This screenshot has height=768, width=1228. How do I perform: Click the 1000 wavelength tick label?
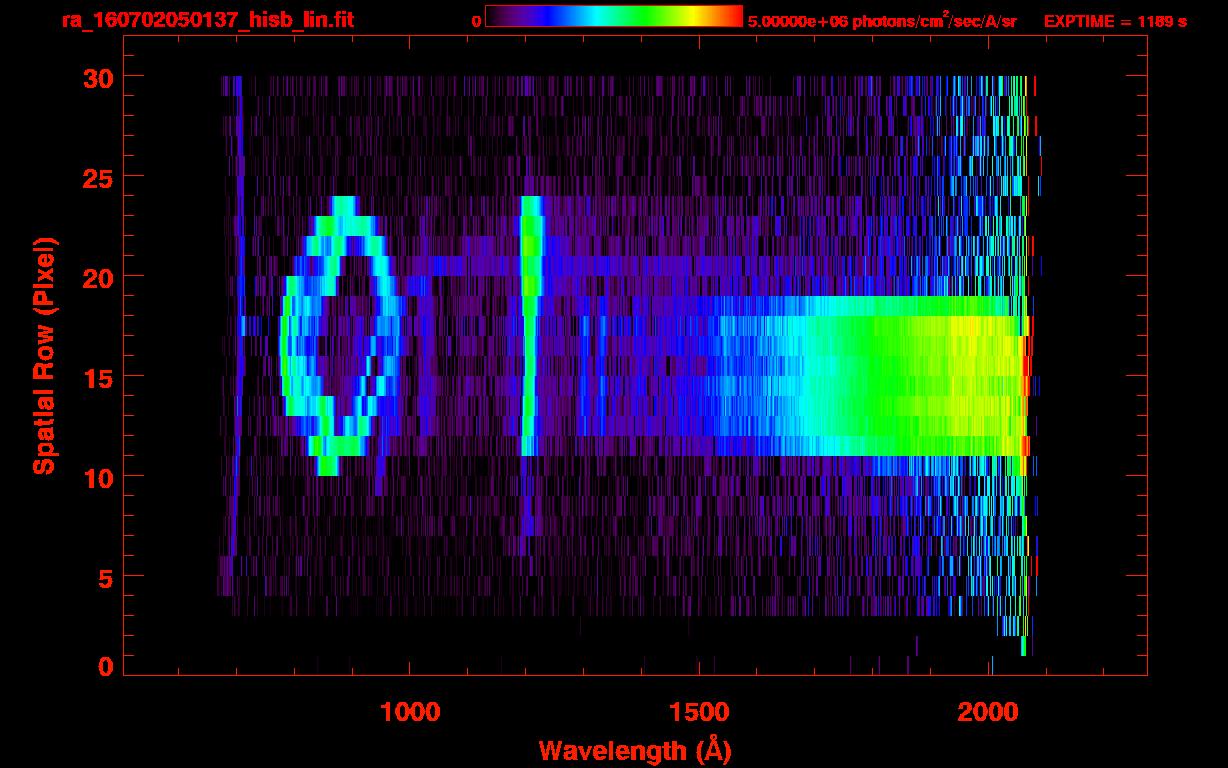[x=409, y=711]
